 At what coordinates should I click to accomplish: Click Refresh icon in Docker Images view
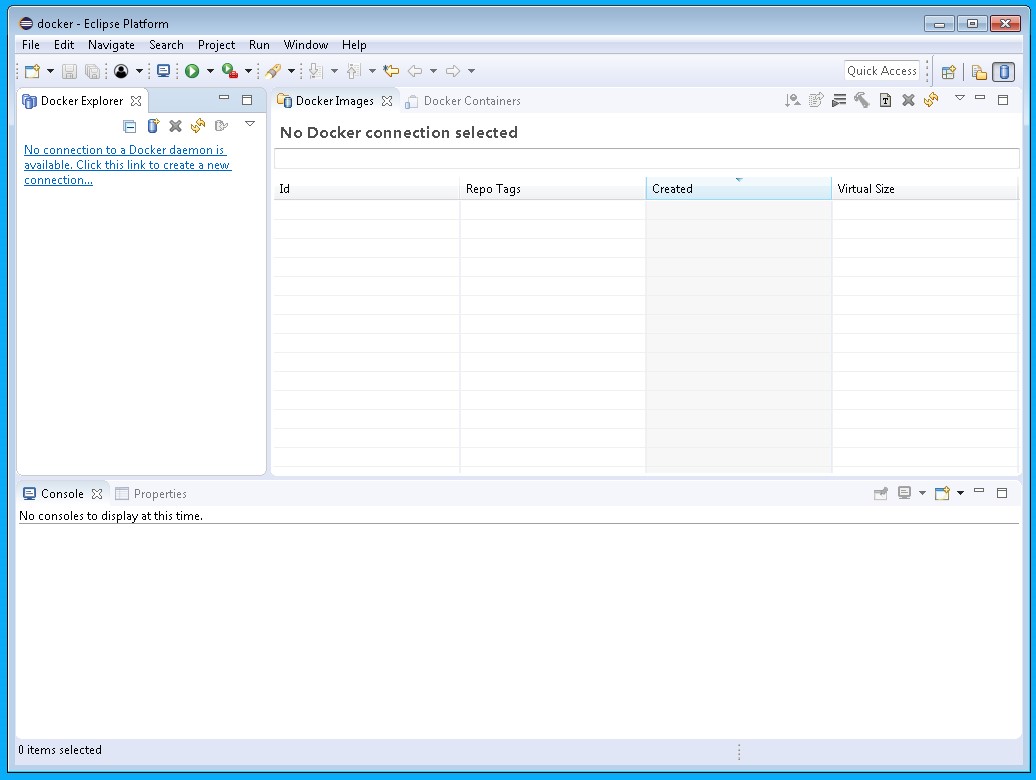tap(931, 100)
